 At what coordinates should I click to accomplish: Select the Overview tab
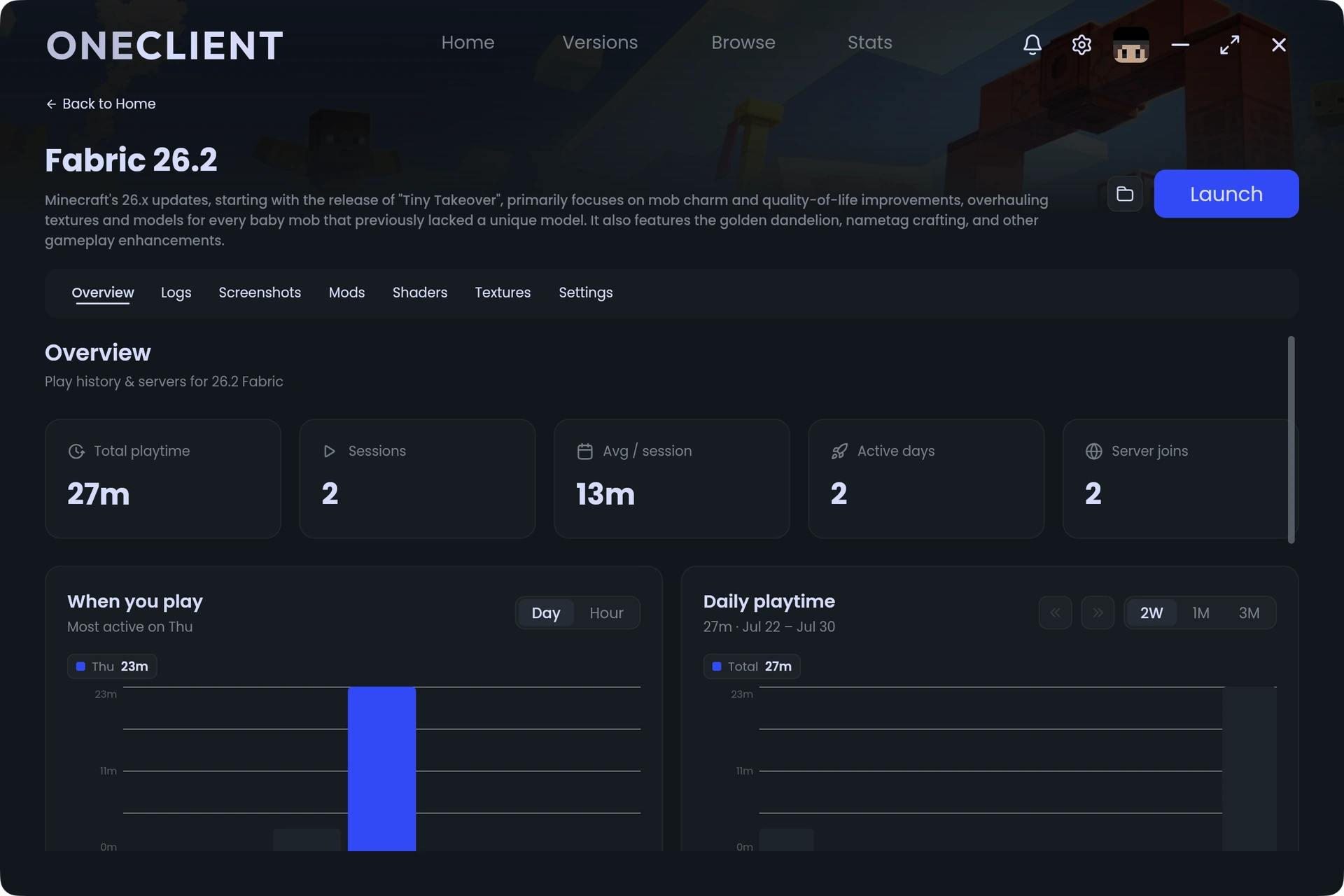point(103,293)
